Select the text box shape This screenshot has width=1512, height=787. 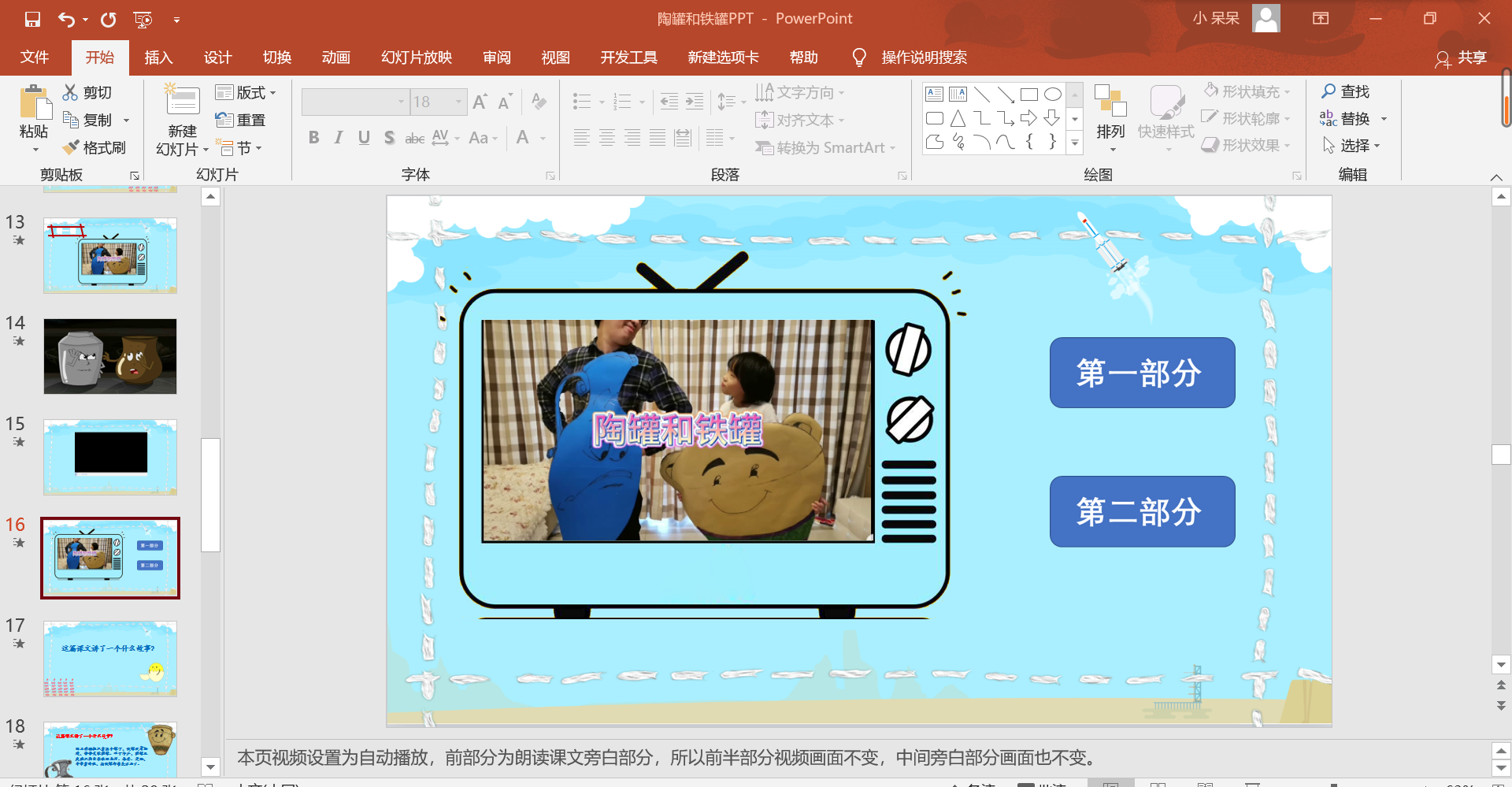[935, 95]
